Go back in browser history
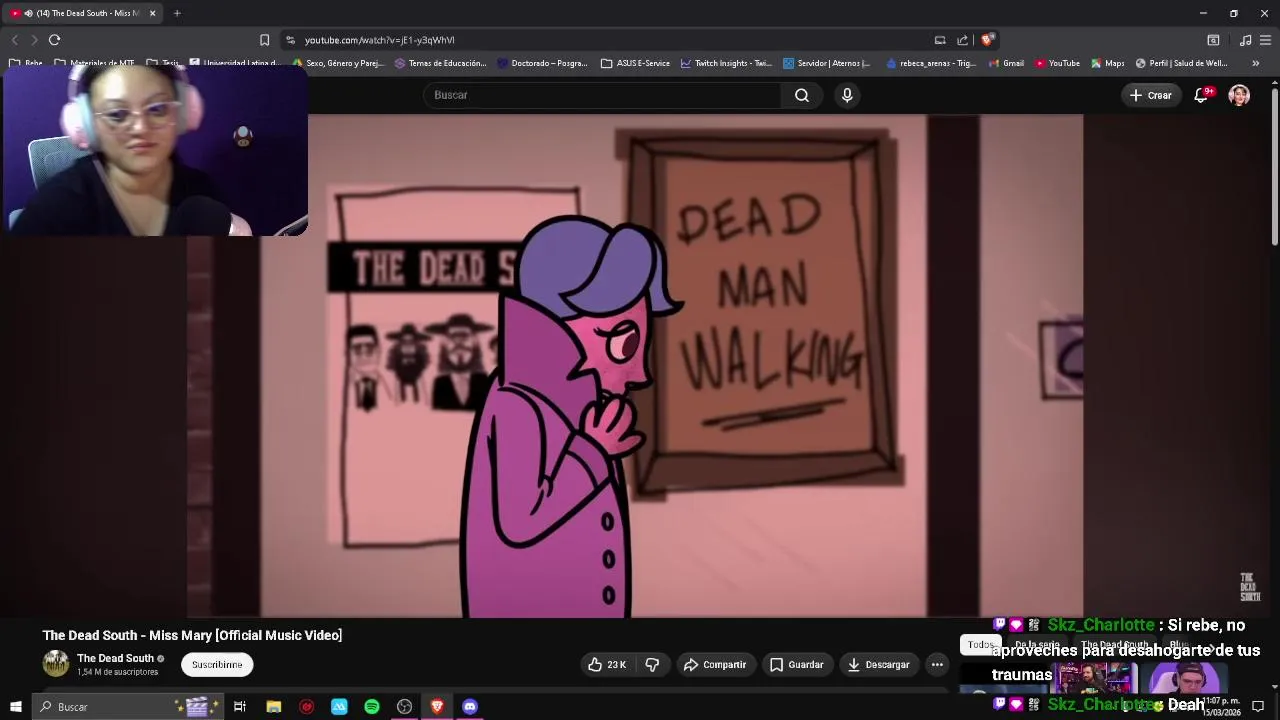 [x=14, y=40]
